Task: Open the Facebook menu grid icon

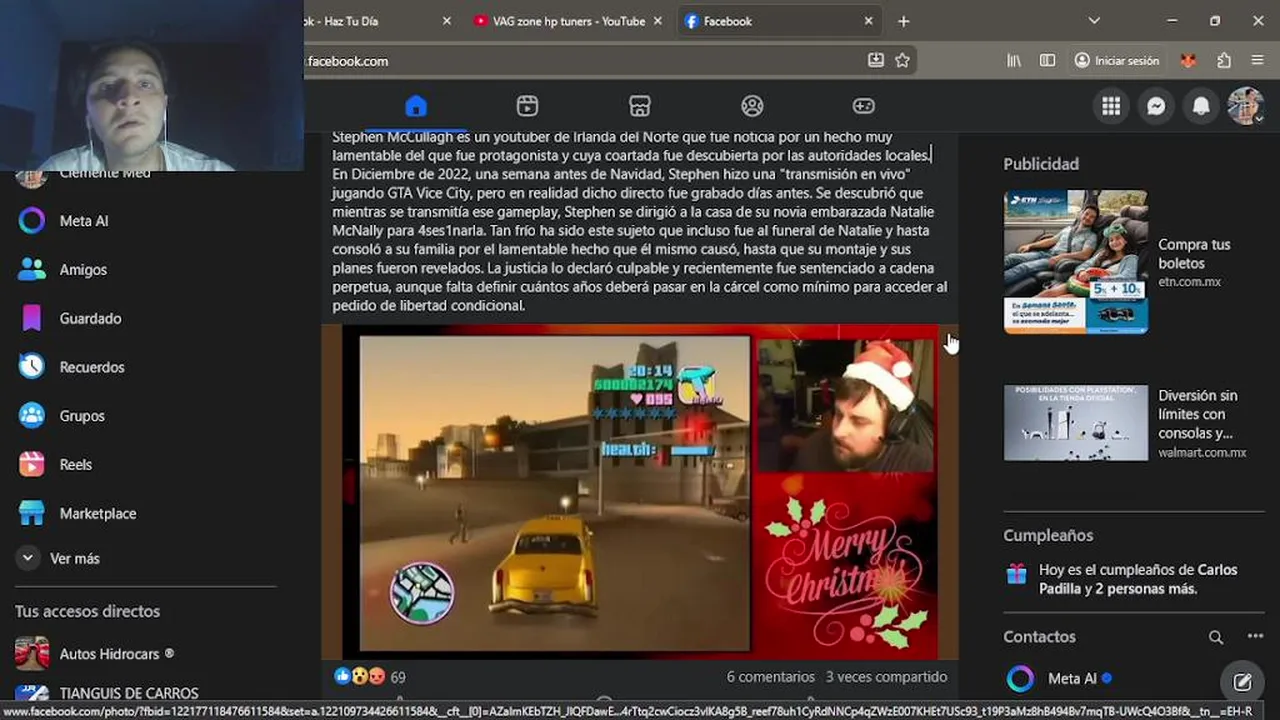Action: (x=1111, y=106)
